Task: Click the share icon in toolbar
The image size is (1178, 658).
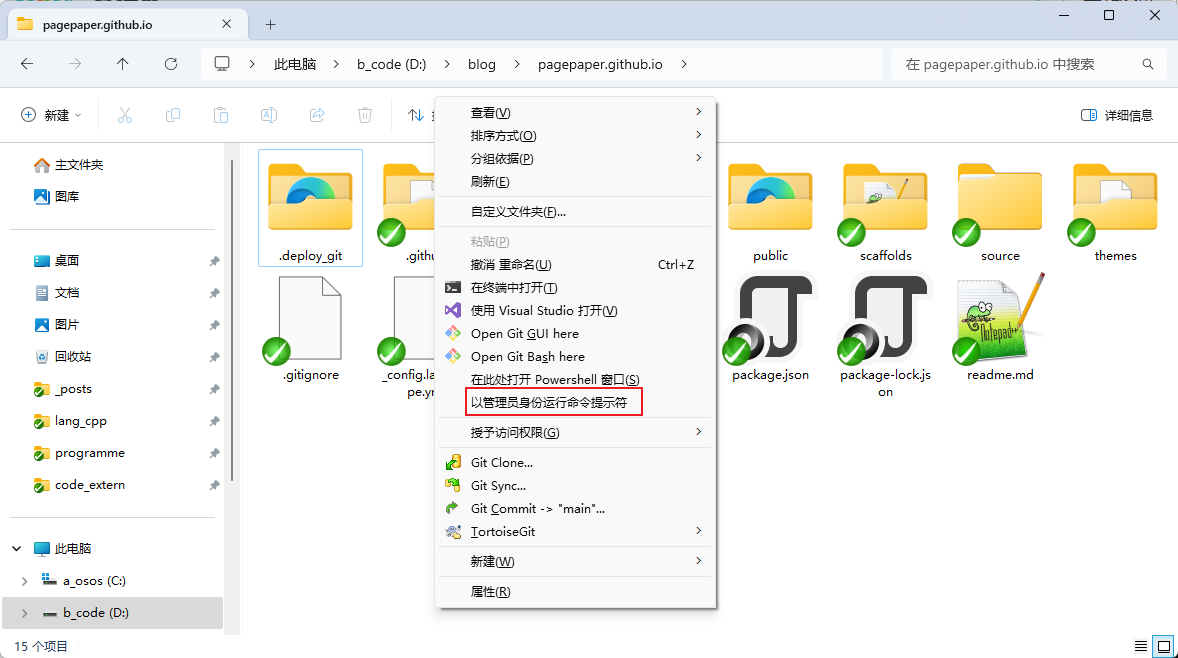Action: pyautogui.click(x=317, y=115)
